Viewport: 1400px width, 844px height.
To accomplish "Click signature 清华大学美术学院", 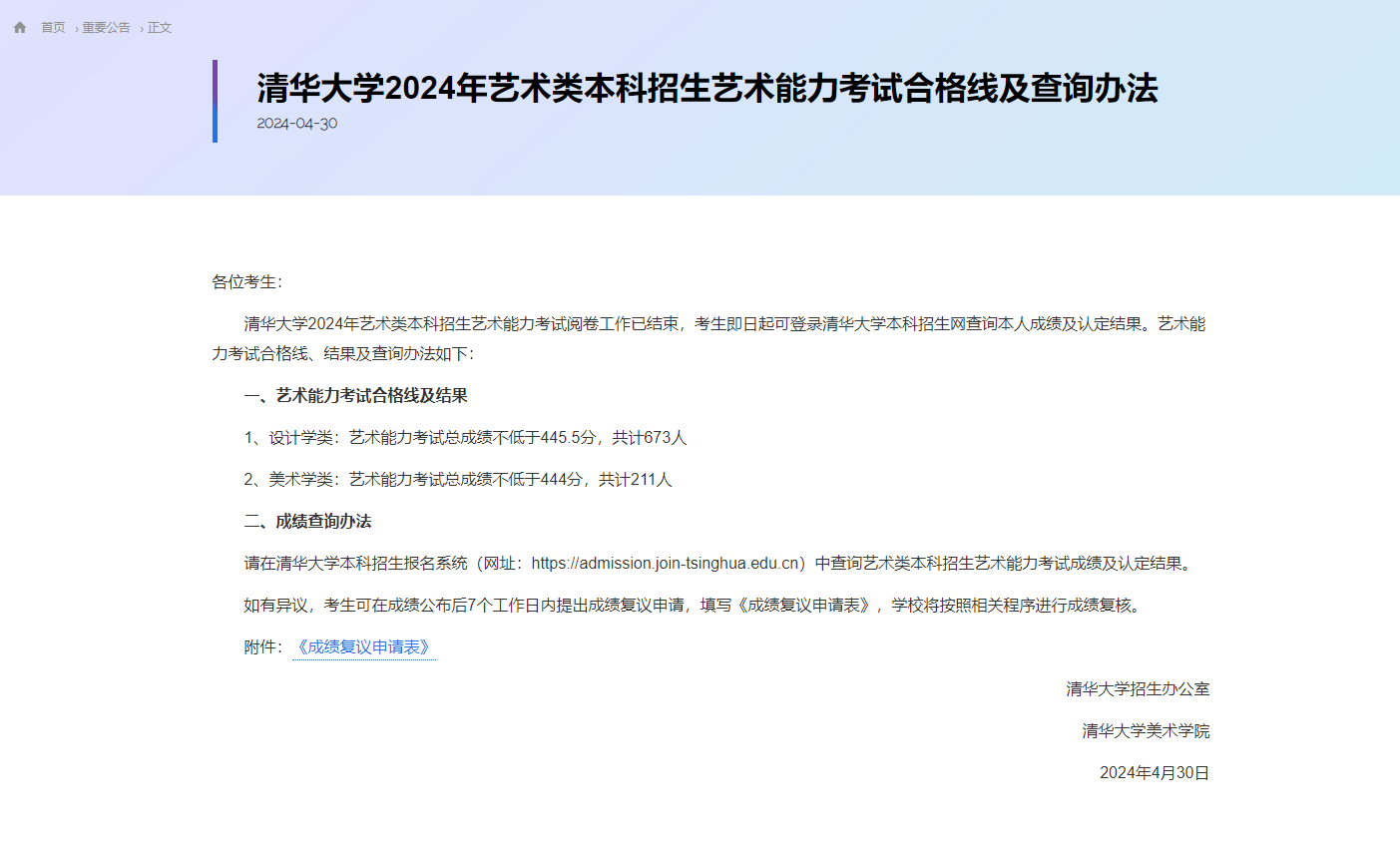I will 1146,731.
